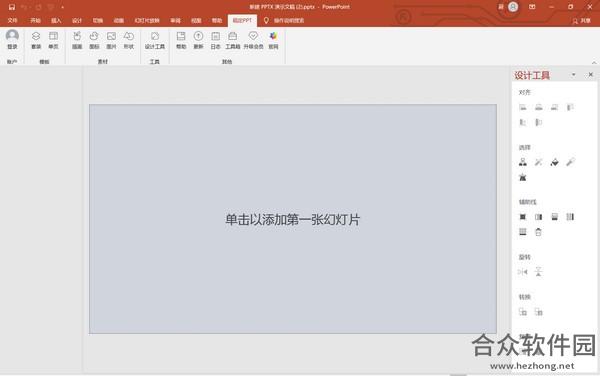
Task: Collapse the ribbon with the chevron arrow
Action: tap(594, 62)
